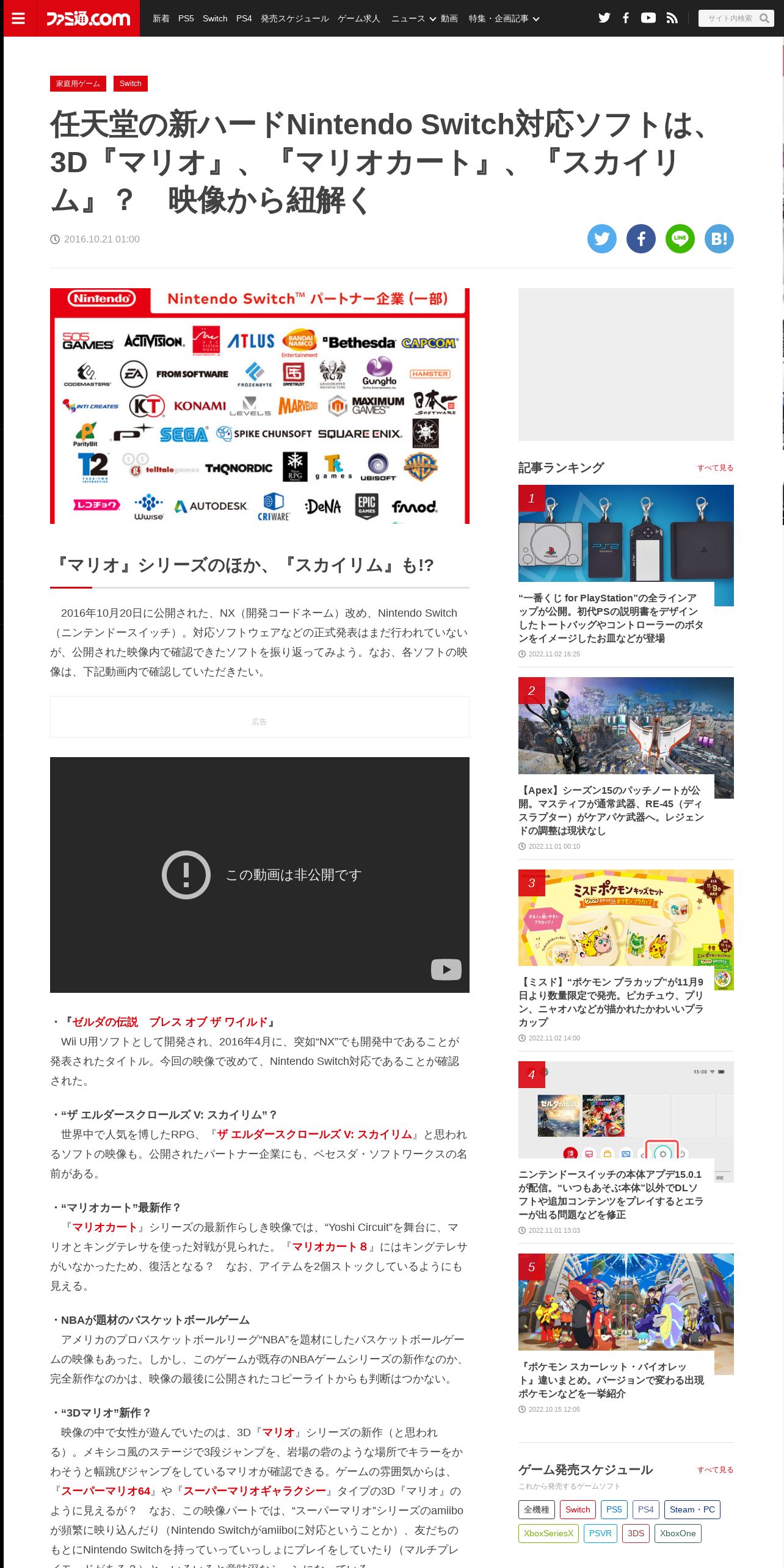Open the Switch nav item in header

tap(215, 18)
